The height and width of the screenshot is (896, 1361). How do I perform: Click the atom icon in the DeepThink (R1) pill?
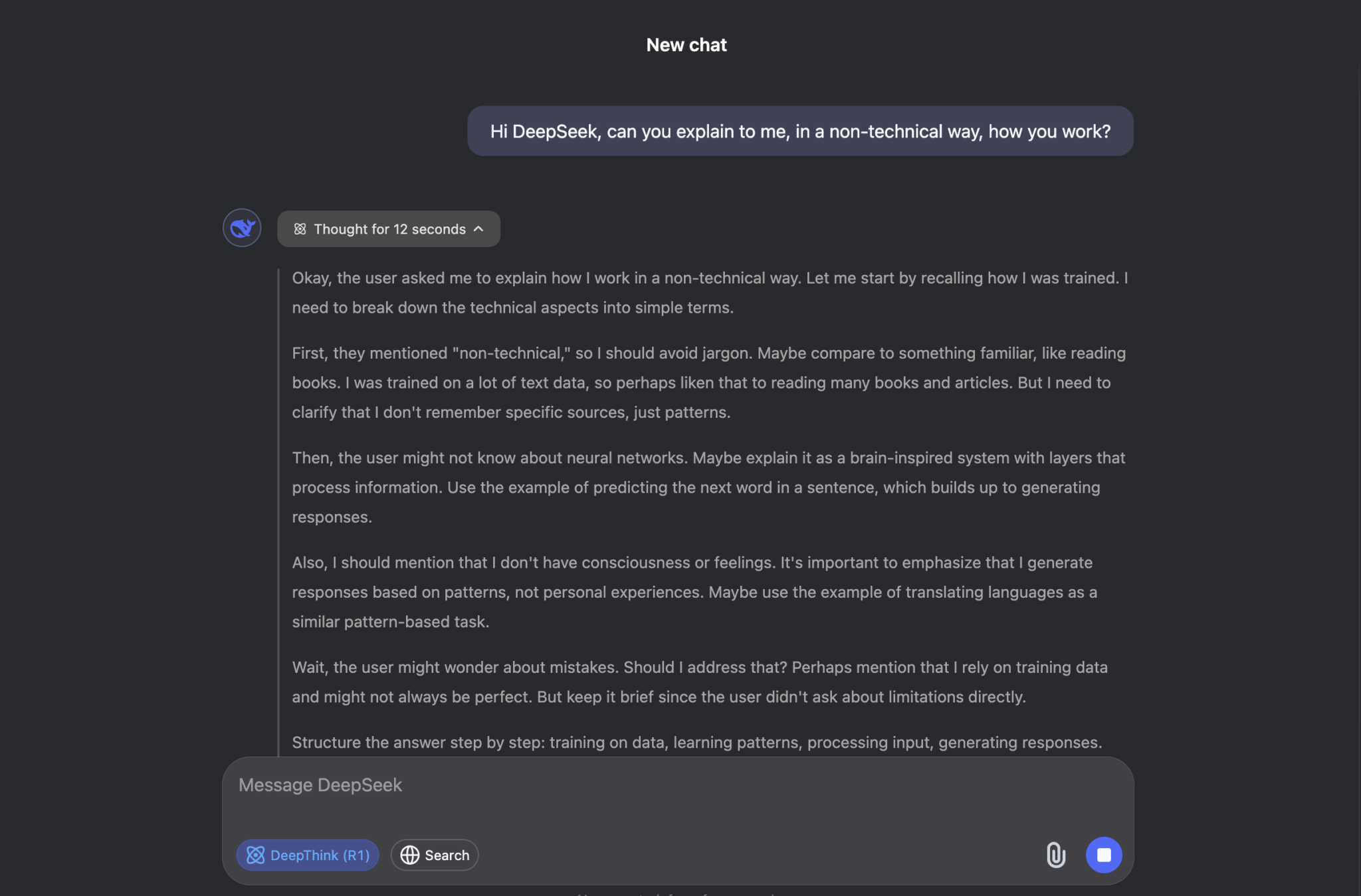click(x=257, y=855)
